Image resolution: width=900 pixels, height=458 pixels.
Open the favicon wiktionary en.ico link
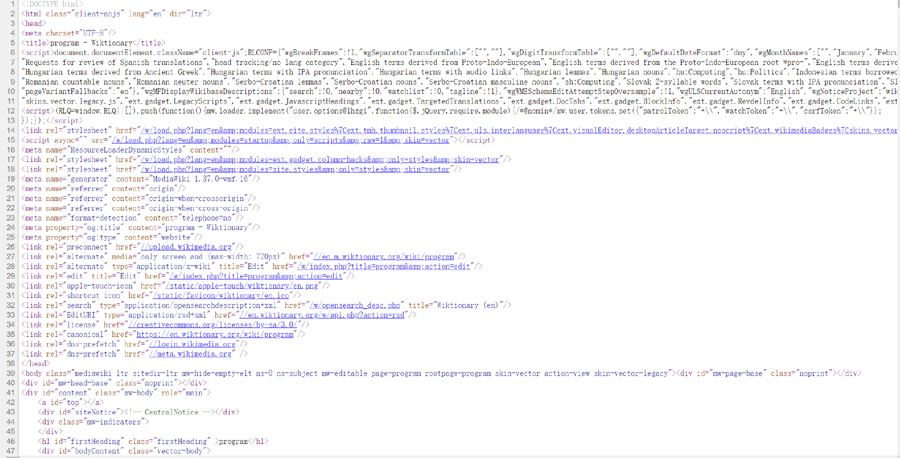point(221,296)
